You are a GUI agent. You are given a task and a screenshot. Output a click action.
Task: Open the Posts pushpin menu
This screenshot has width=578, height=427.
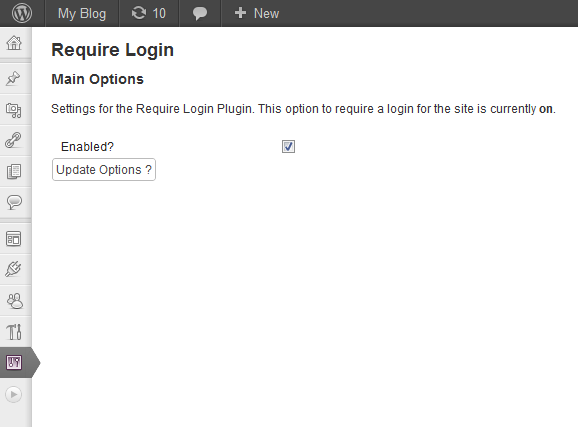coord(13,78)
